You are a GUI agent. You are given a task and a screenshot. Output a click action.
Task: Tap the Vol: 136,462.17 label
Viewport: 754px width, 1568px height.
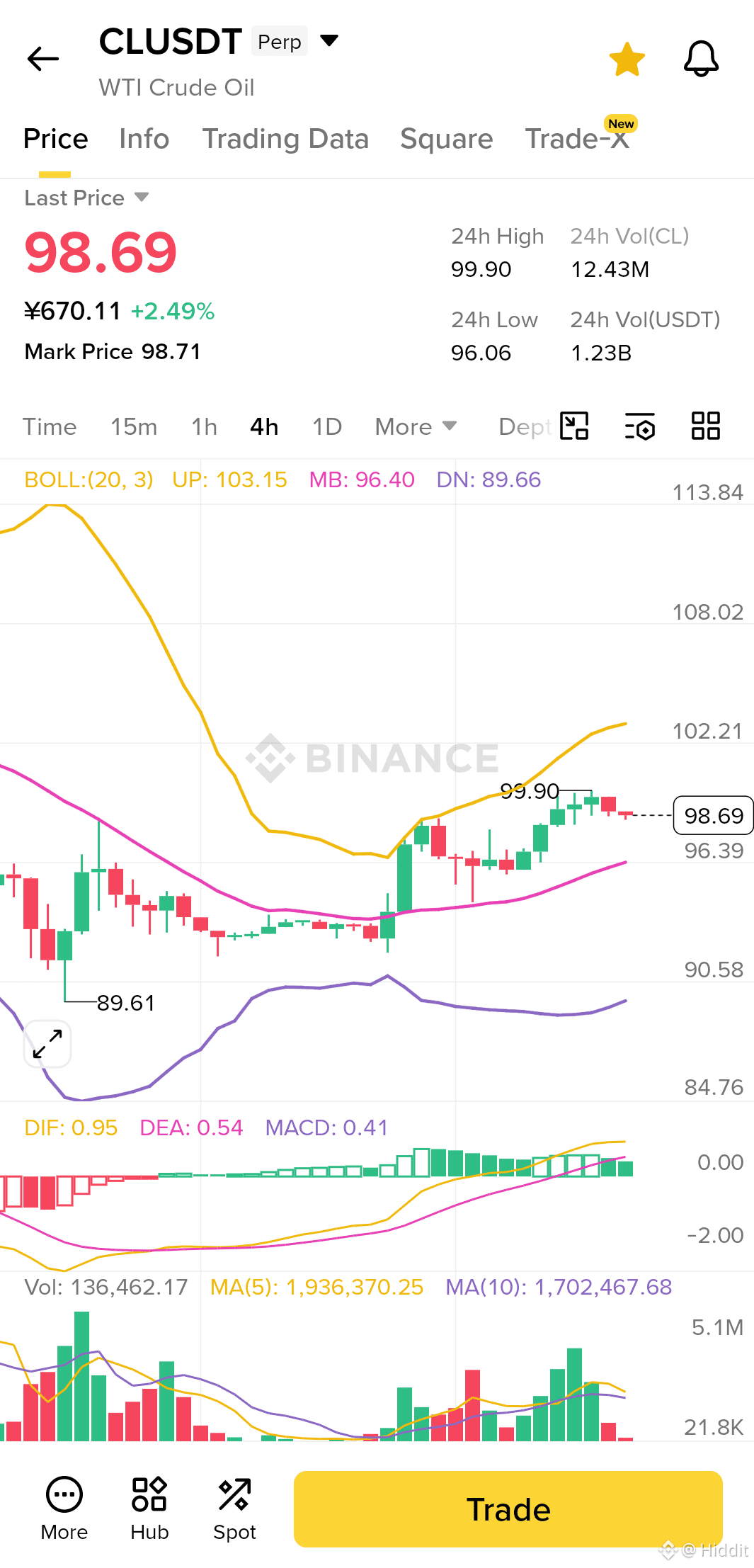tap(106, 1287)
